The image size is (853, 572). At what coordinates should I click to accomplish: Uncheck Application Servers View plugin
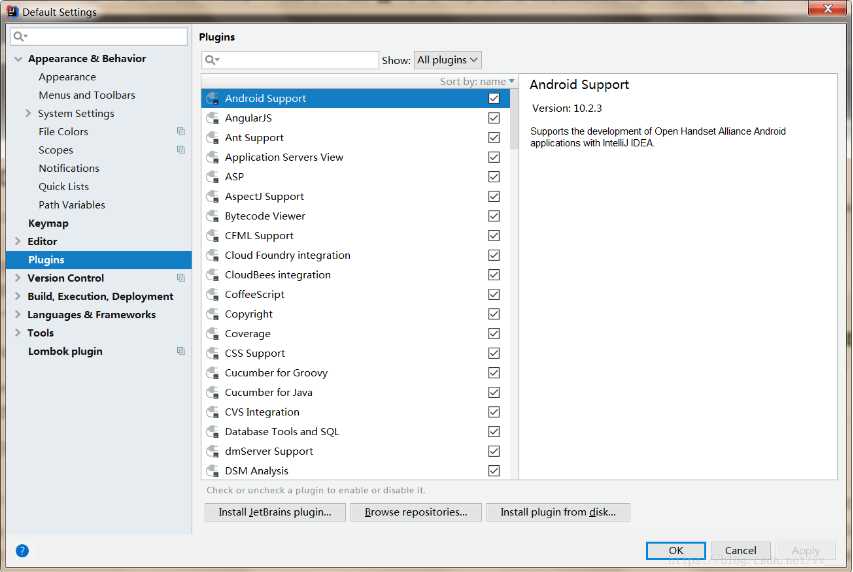494,157
